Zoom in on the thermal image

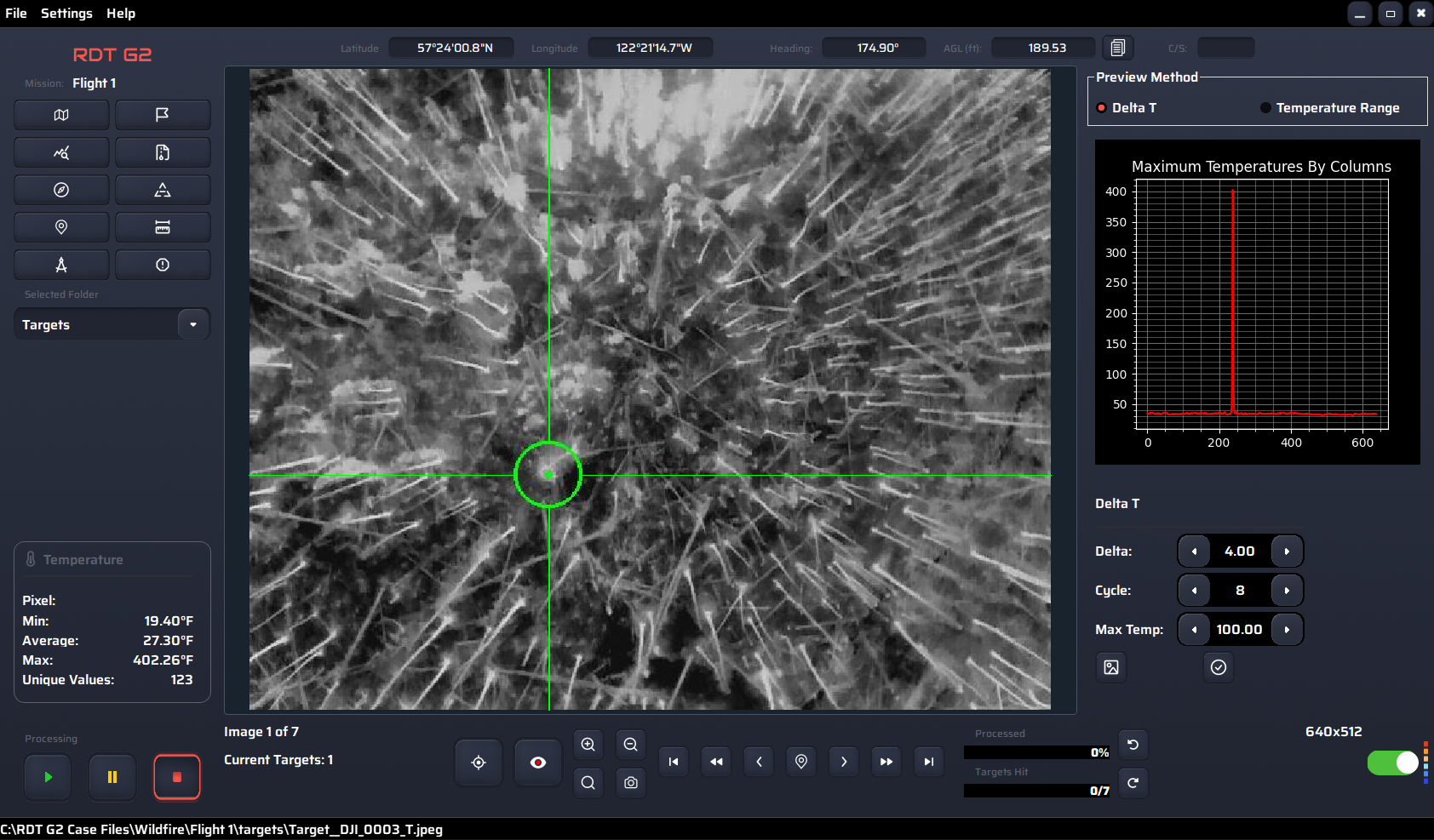[588, 745]
